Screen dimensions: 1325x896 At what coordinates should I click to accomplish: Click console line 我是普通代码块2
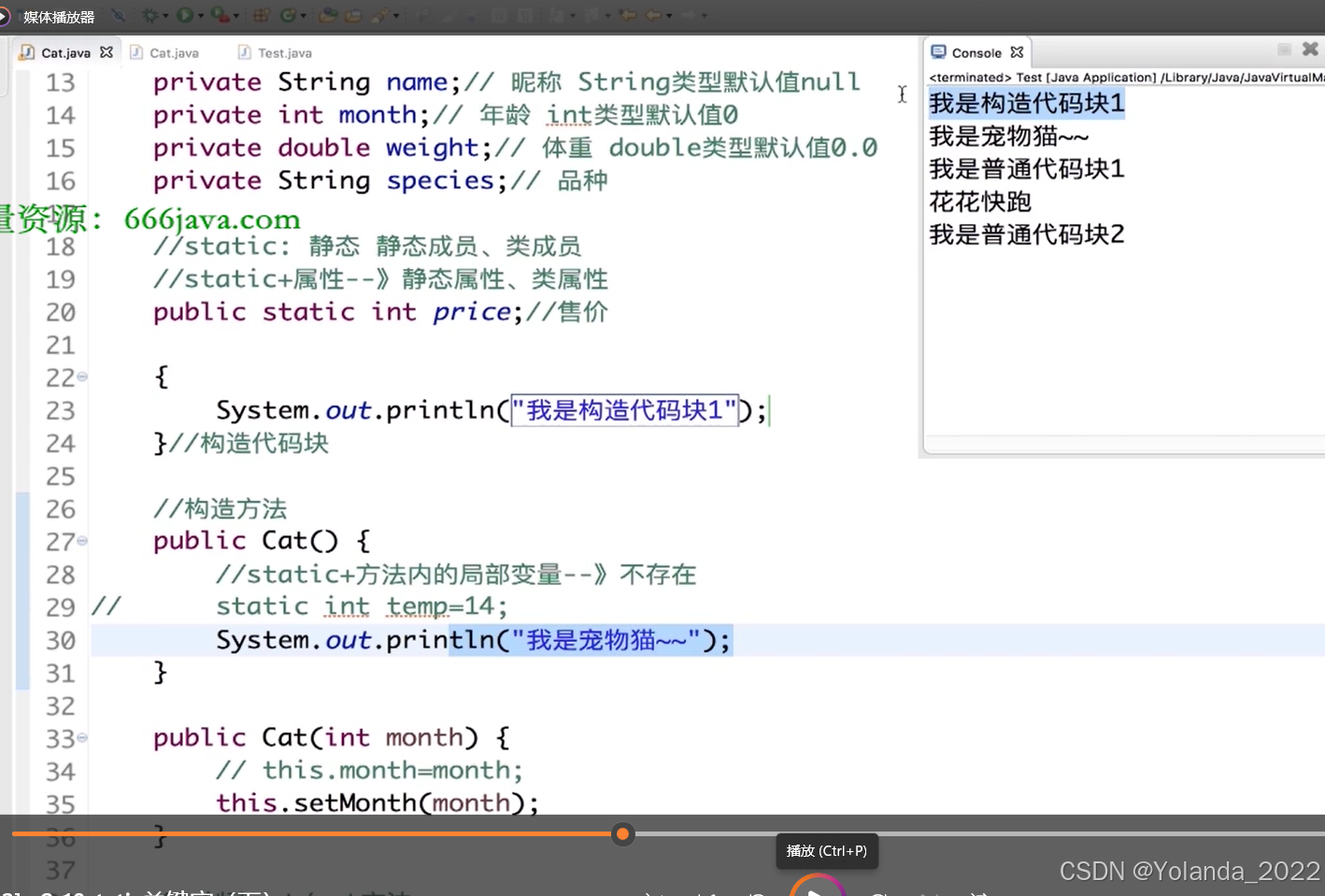coord(1026,234)
